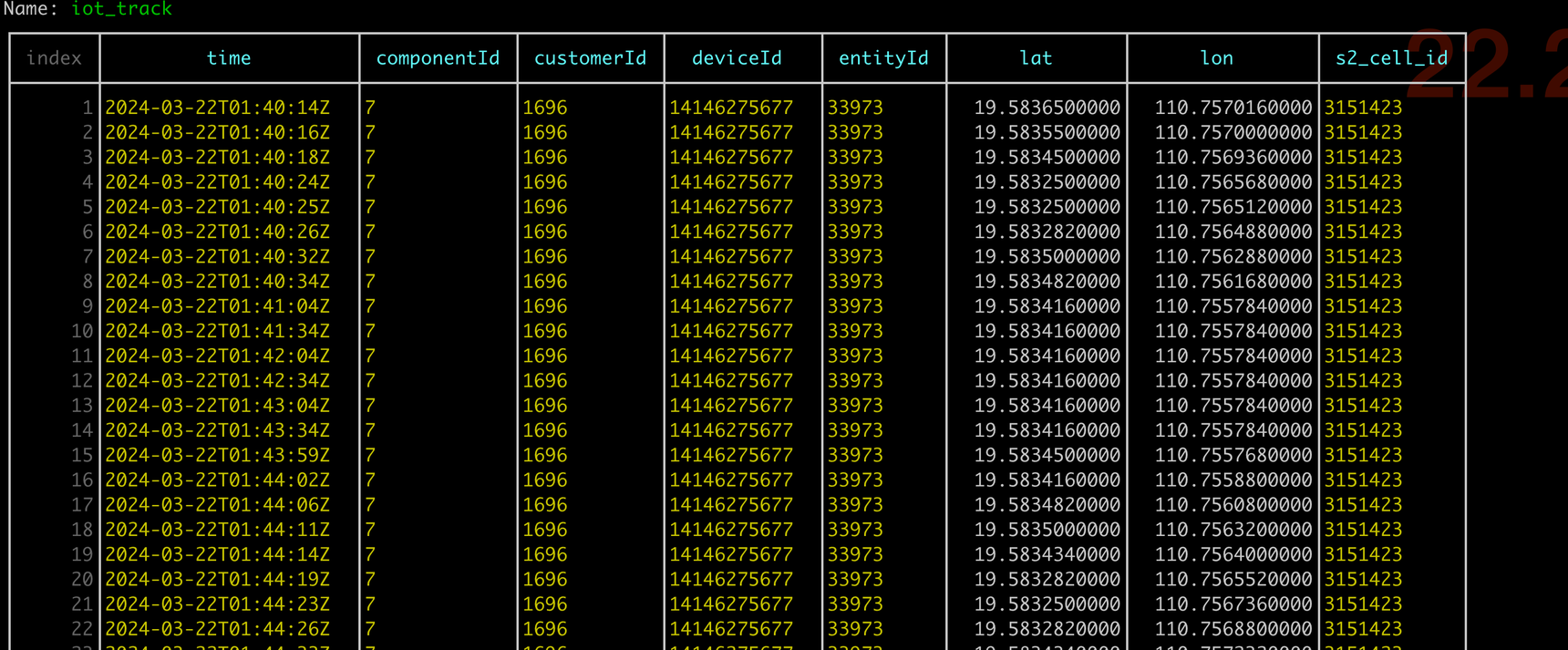The width and height of the screenshot is (1568, 650).
Task: Select longitude value 110.7570160000
Action: point(1233,108)
